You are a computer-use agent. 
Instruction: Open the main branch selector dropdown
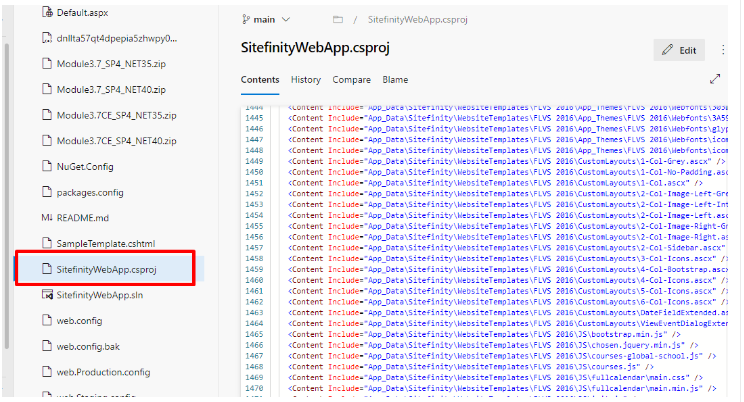[x=266, y=19]
